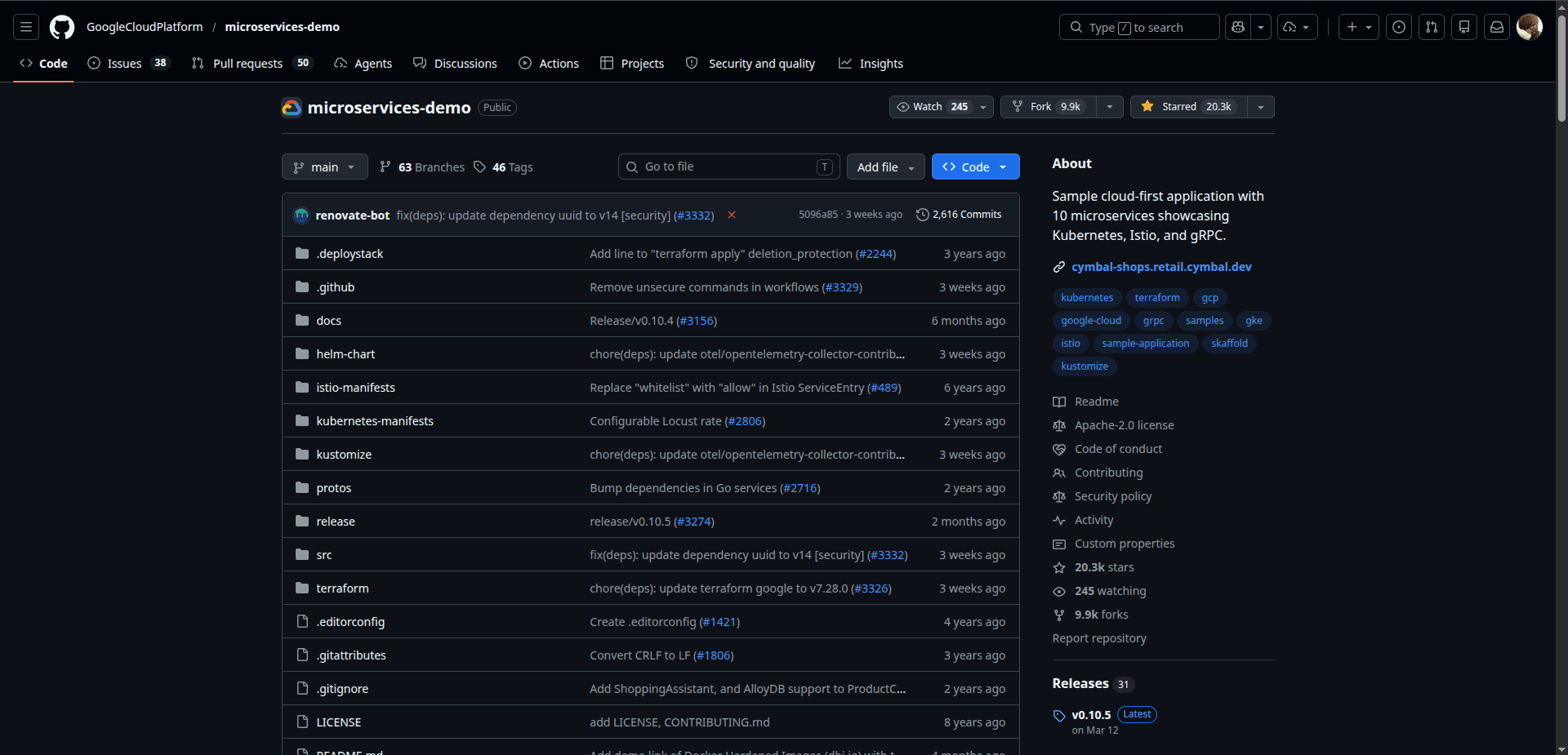Click the Code of conduct heart icon

click(x=1059, y=449)
